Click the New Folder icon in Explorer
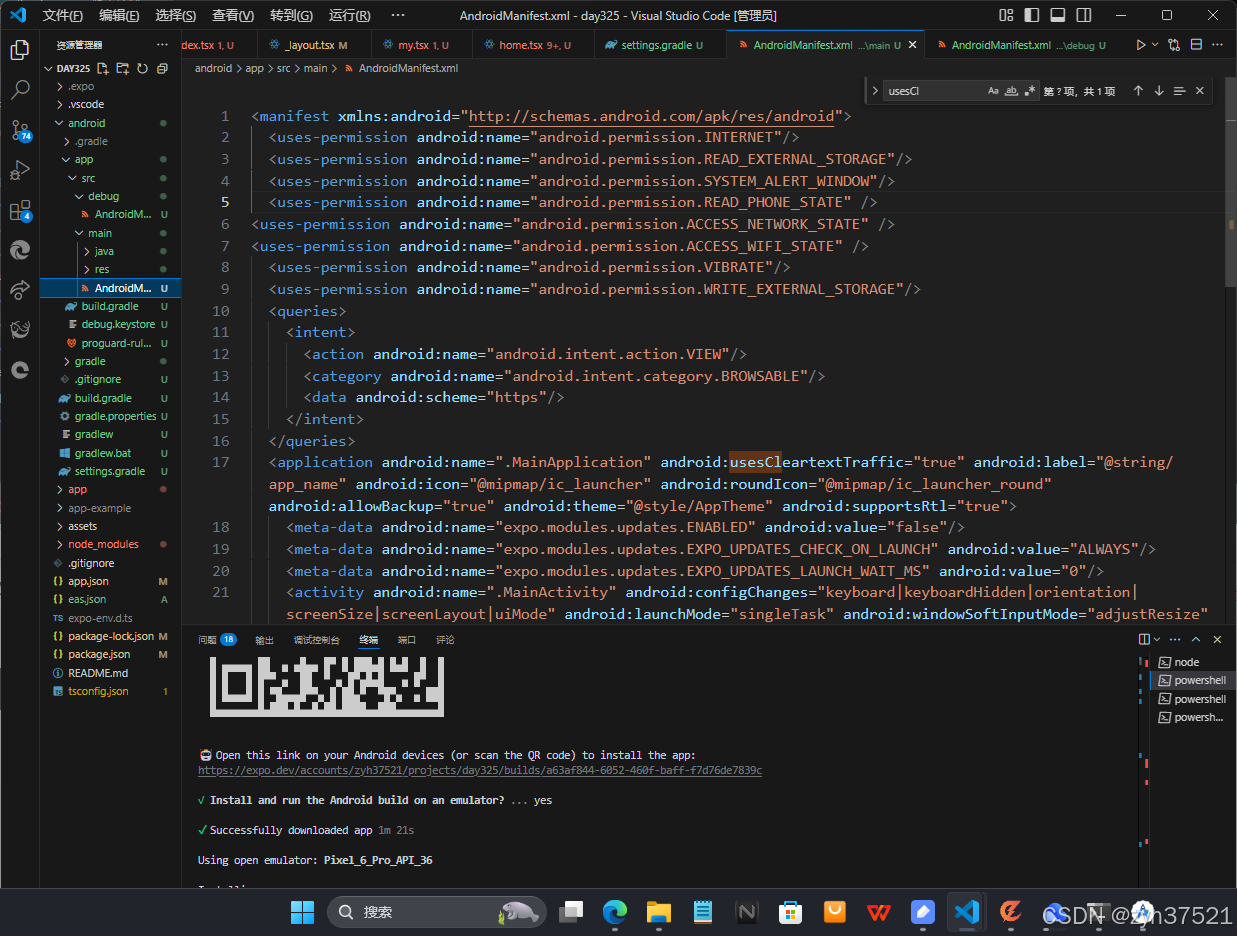This screenshot has width=1237, height=936. [123, 68]
